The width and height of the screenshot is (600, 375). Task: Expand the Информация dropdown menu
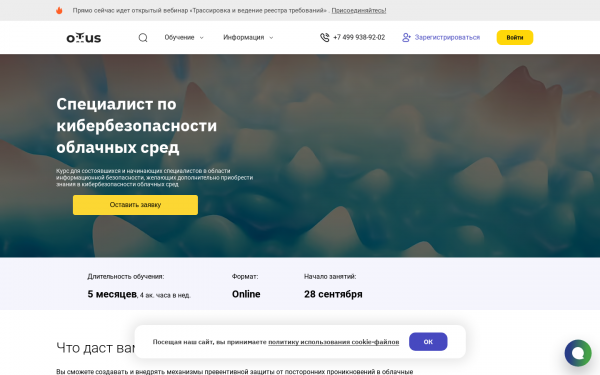pyautogui.click(x=248, y=38)
